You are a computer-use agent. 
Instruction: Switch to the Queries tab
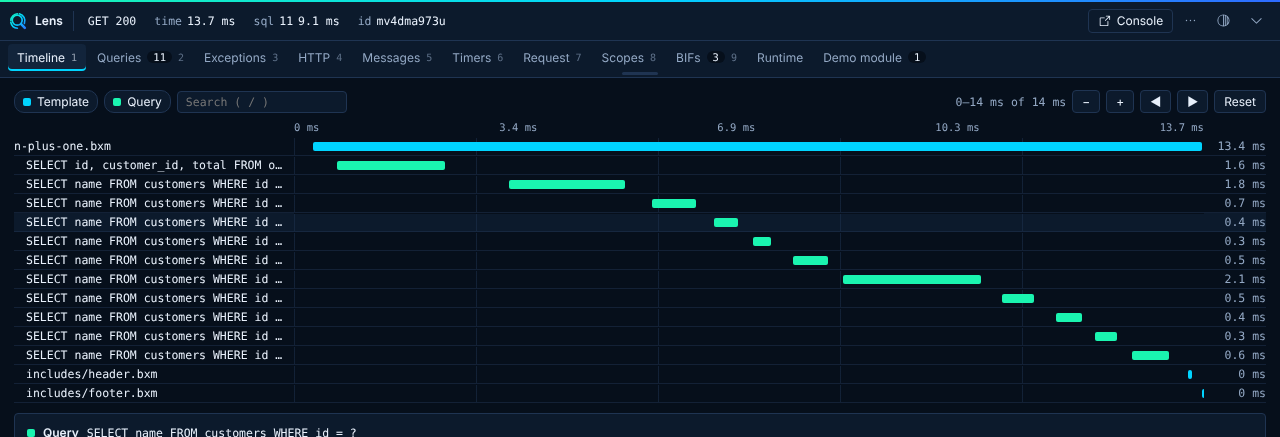pos(140,58)
